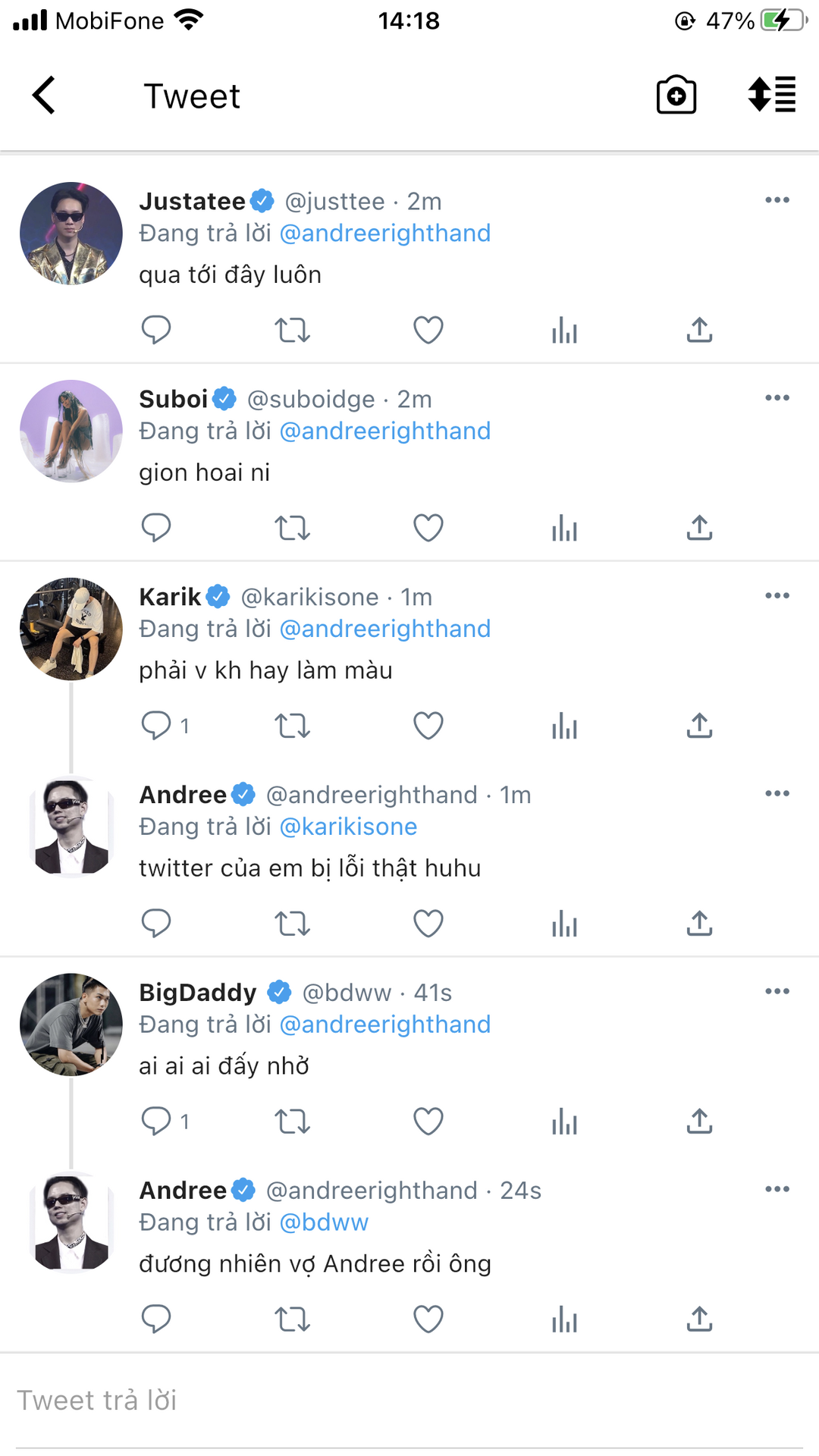Open Suboi's profile picture
This screenshot has height=1456, width=819.
(x=71, y=431)
